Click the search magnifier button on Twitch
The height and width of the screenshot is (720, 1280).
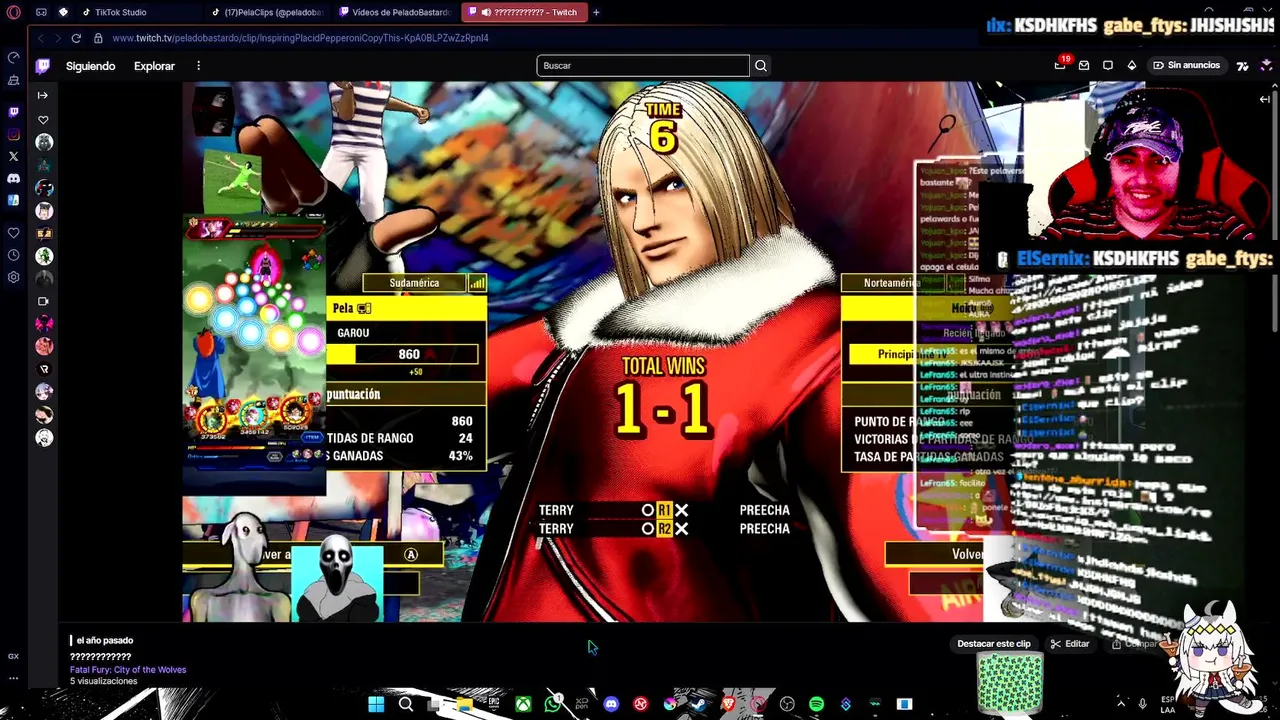[761, 66]
